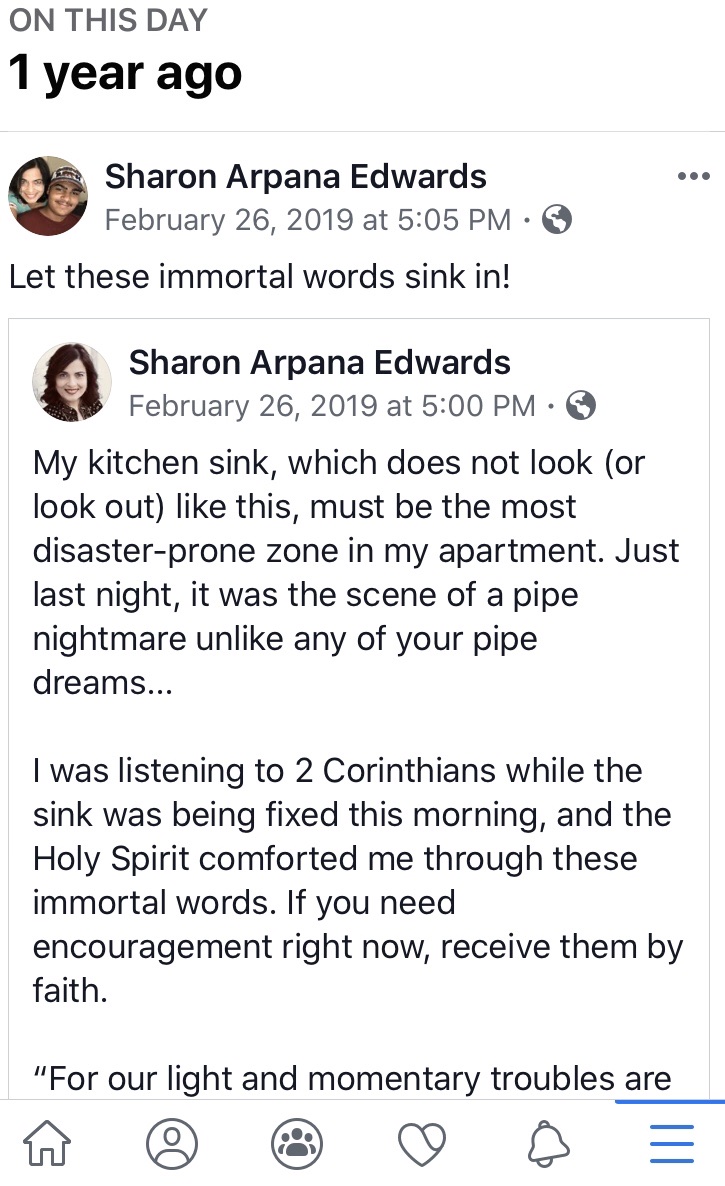Open the Dating heart icon
This screenshot has width=725, height=1186.
pos(421,1142)
